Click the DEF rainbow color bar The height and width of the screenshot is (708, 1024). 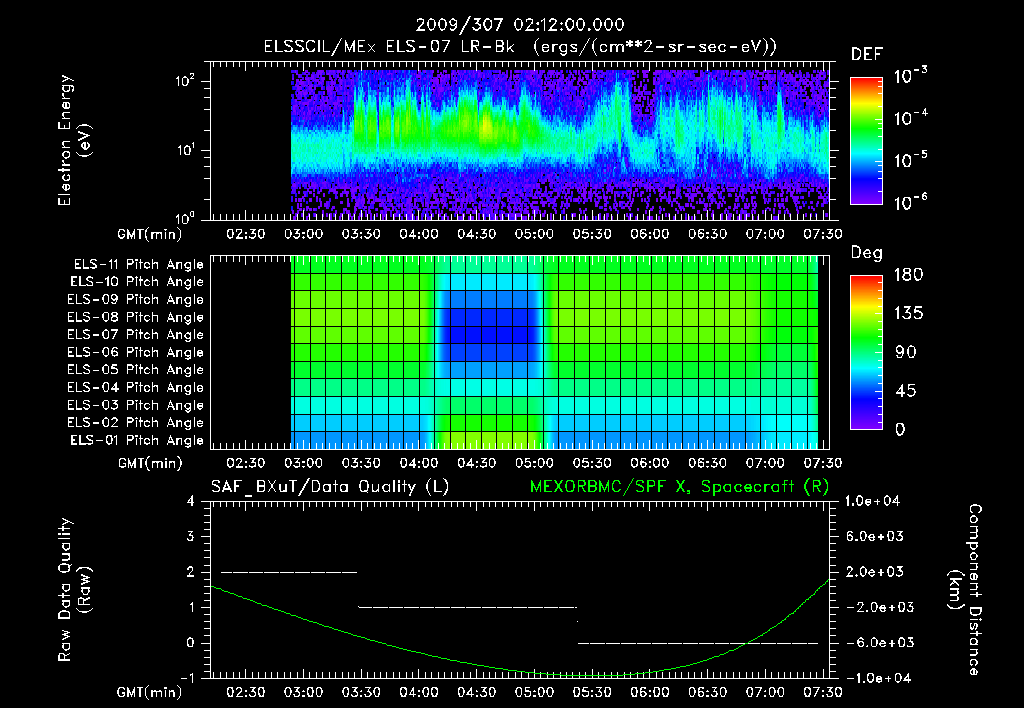point(866,140)
